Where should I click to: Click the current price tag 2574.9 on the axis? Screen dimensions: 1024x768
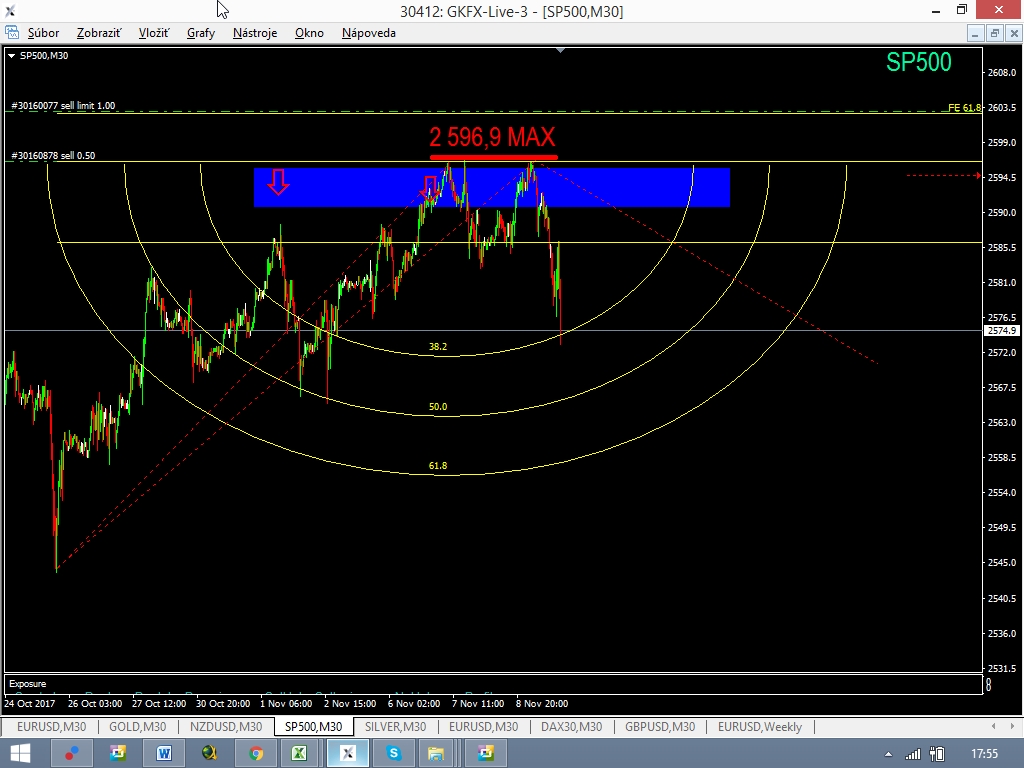coord(1001,331)
